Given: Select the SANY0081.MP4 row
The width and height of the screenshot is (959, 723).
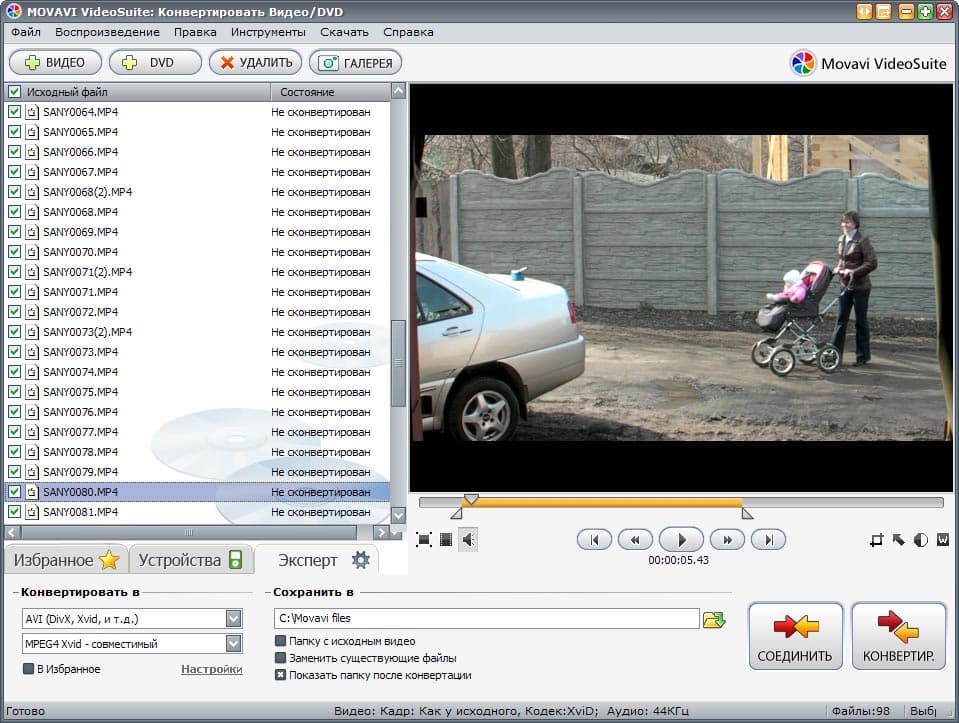Looking at the screenshot, I should click(x=198, y=512).
